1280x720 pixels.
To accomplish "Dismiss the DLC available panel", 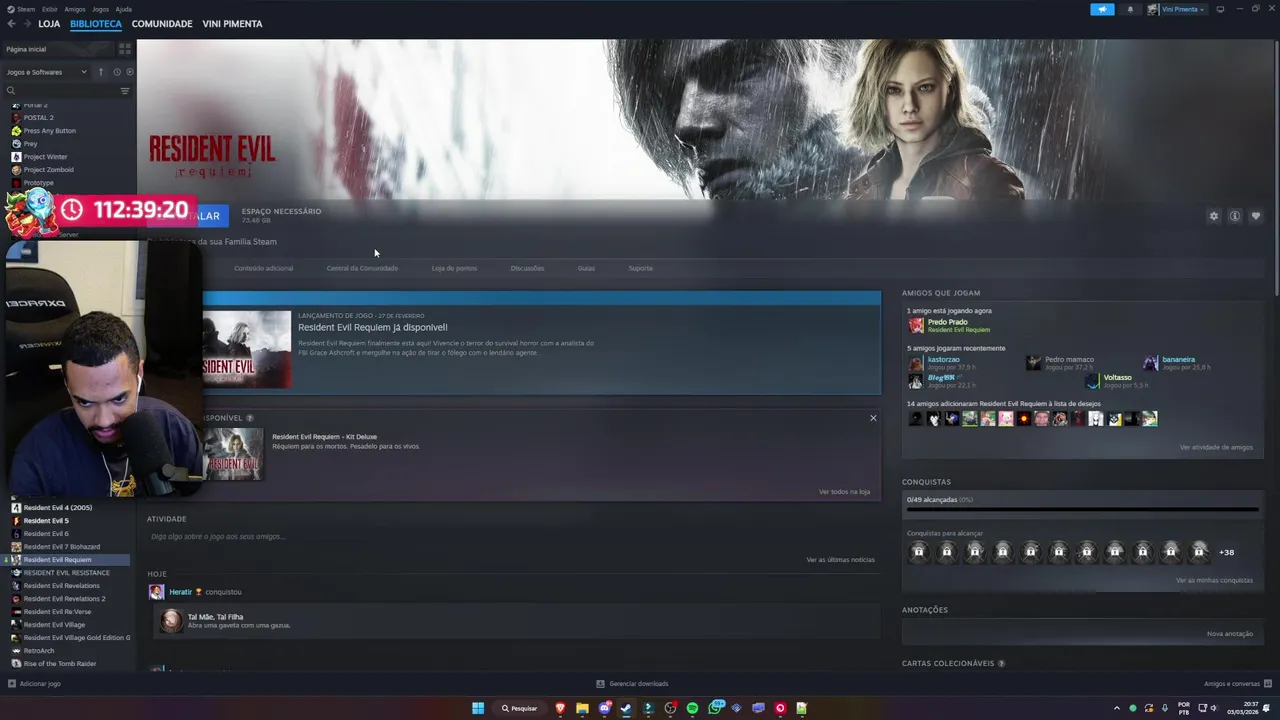I will pyautogui.click(x=873, y=418).
